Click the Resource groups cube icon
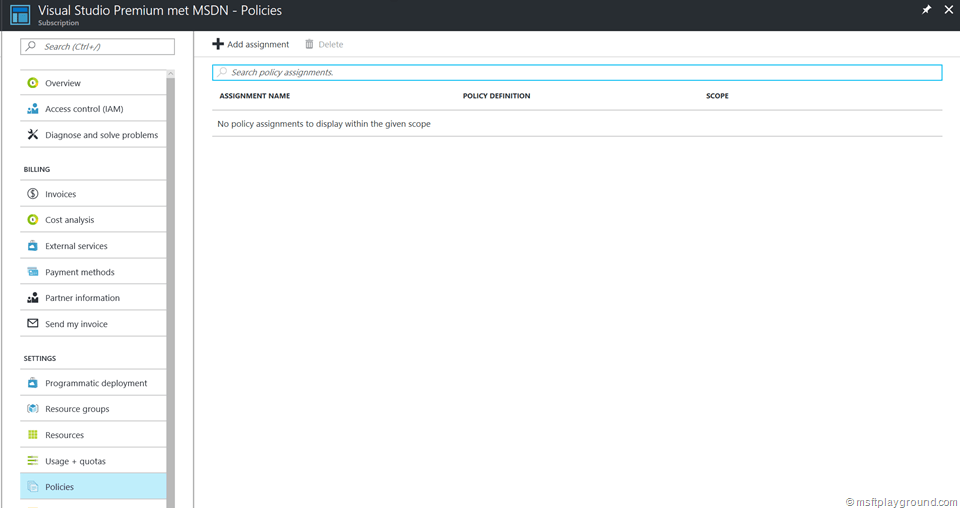This screenshot has width=960, height=508. coord(32,409)
